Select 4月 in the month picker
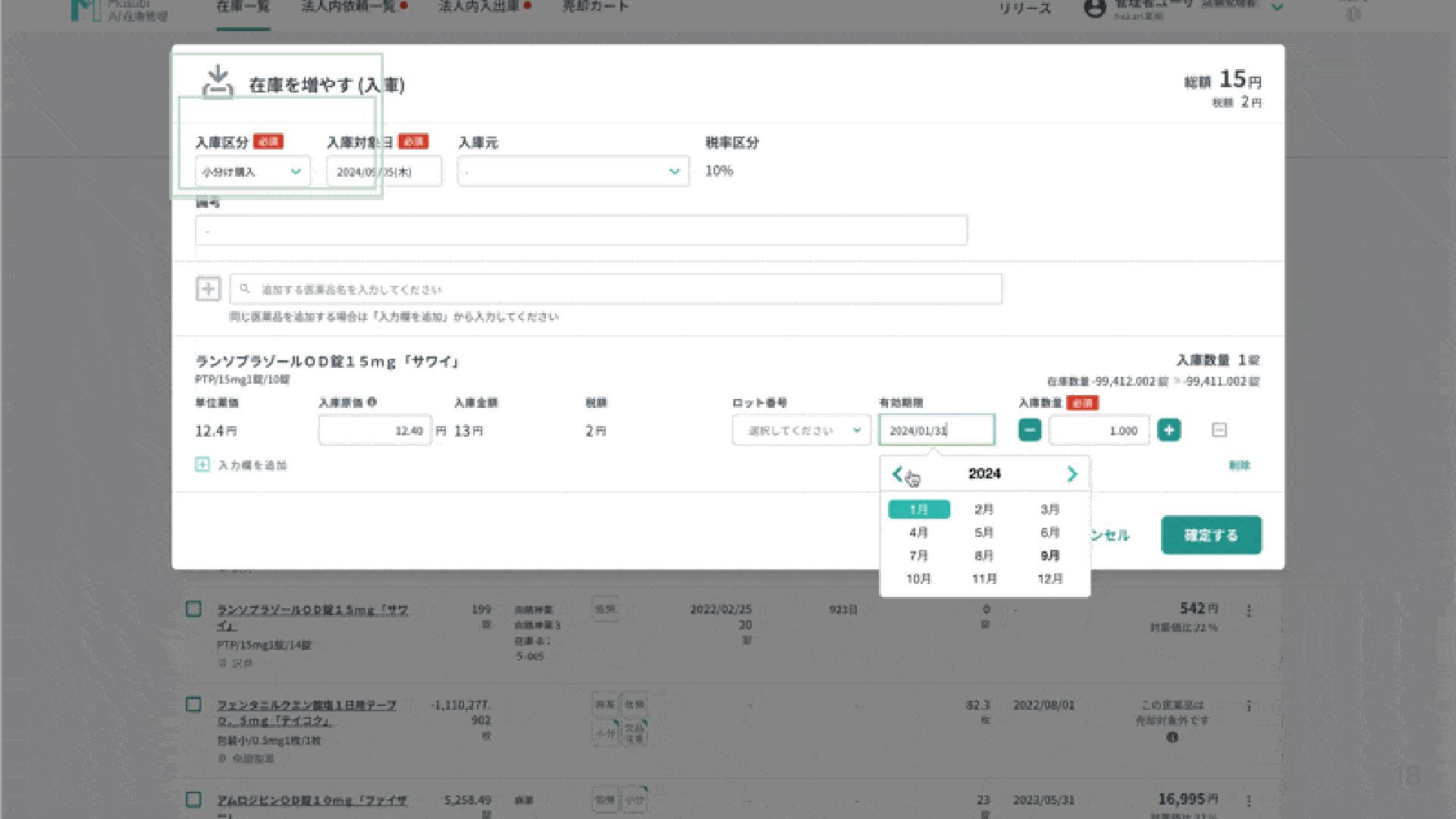Viewport: 1456px width, 819px height. tap(918, 532)
